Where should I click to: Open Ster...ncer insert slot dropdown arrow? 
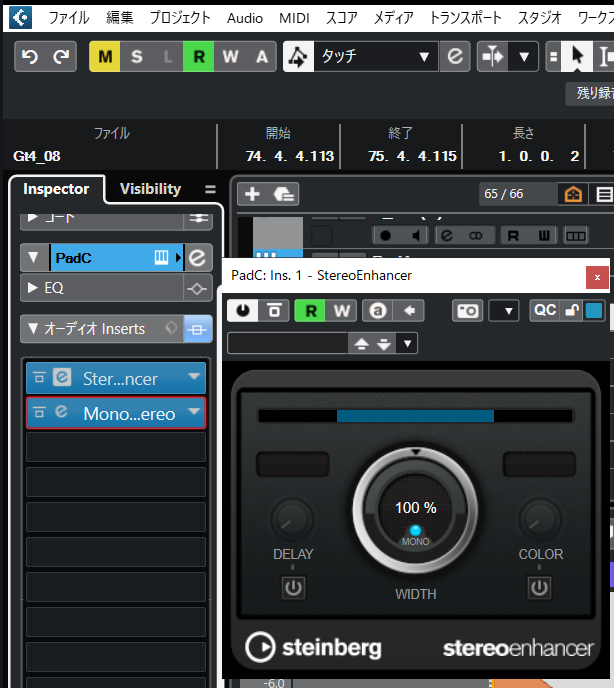[194, 376]
